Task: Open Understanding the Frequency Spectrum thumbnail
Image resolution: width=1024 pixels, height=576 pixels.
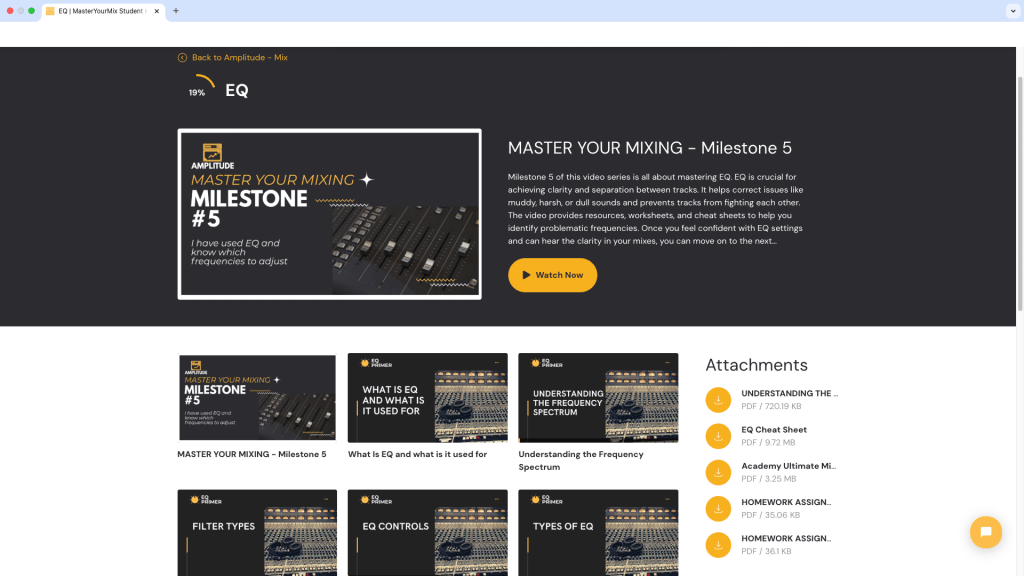Action: (x=598, y=397)
